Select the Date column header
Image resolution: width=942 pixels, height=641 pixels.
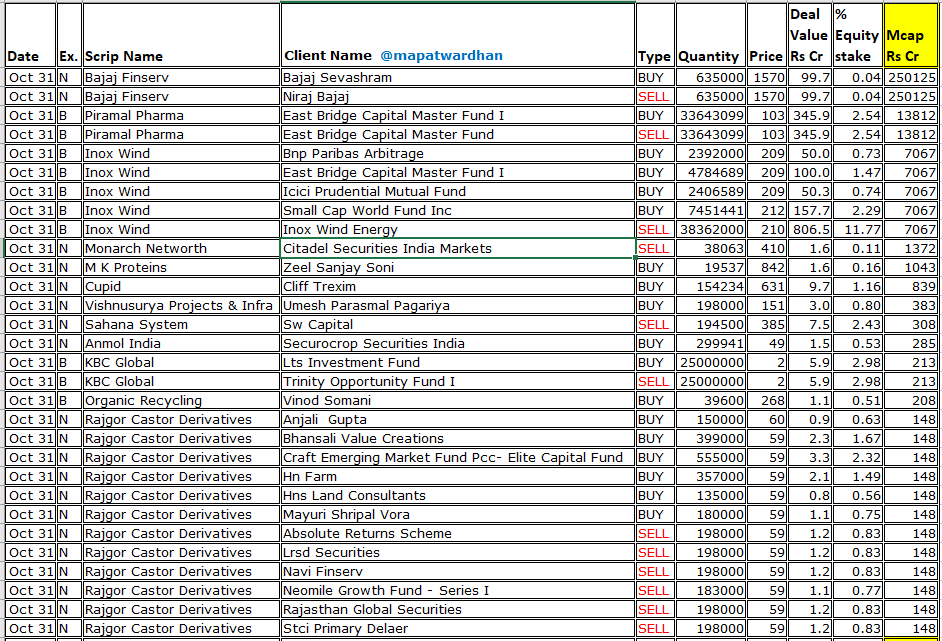(31, 35)
